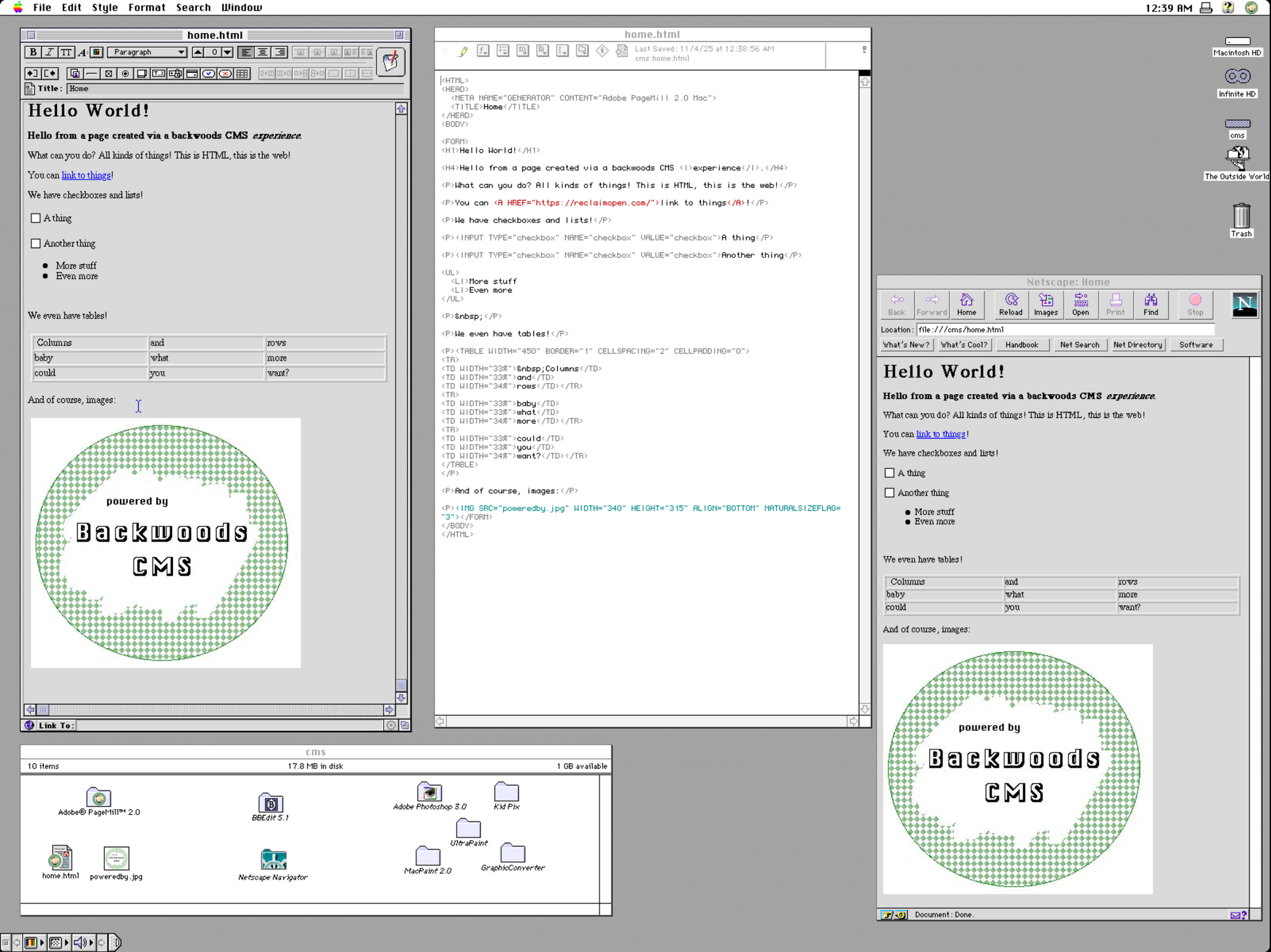The height and width of the screenshot is (952, 1271).
Task: Insert a table using grid icon
Action: click(242, 74)
